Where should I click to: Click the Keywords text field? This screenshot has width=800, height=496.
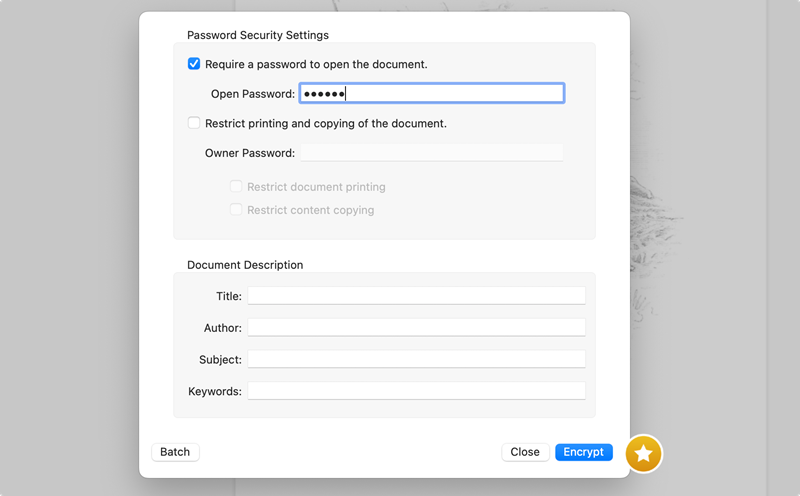416,391
